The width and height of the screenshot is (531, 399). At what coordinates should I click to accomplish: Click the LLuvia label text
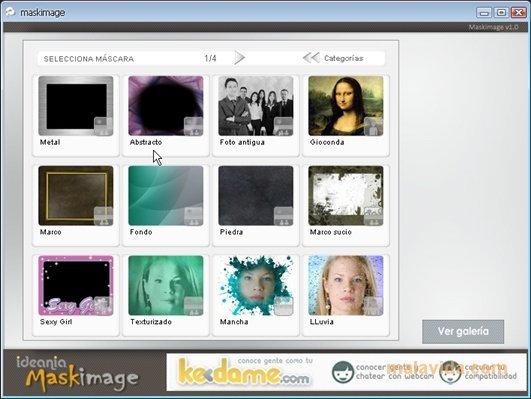pos(322,322)
